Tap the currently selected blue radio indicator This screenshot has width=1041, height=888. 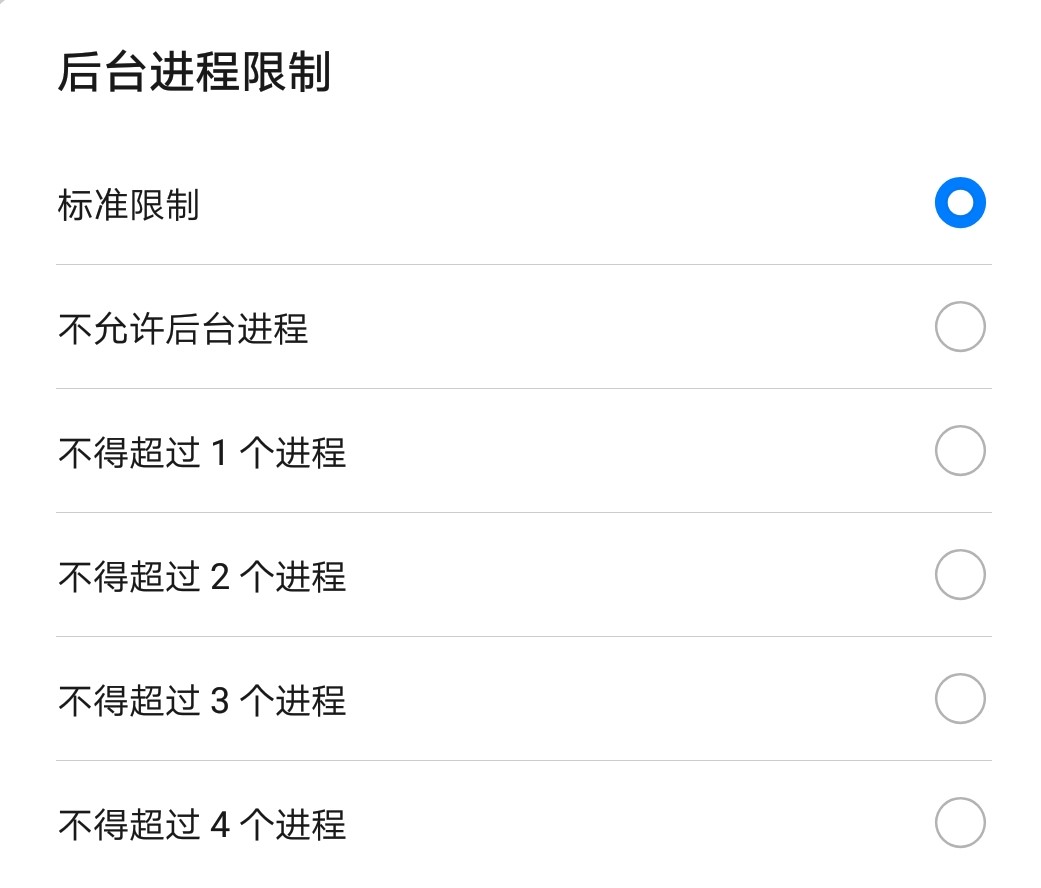960,203
